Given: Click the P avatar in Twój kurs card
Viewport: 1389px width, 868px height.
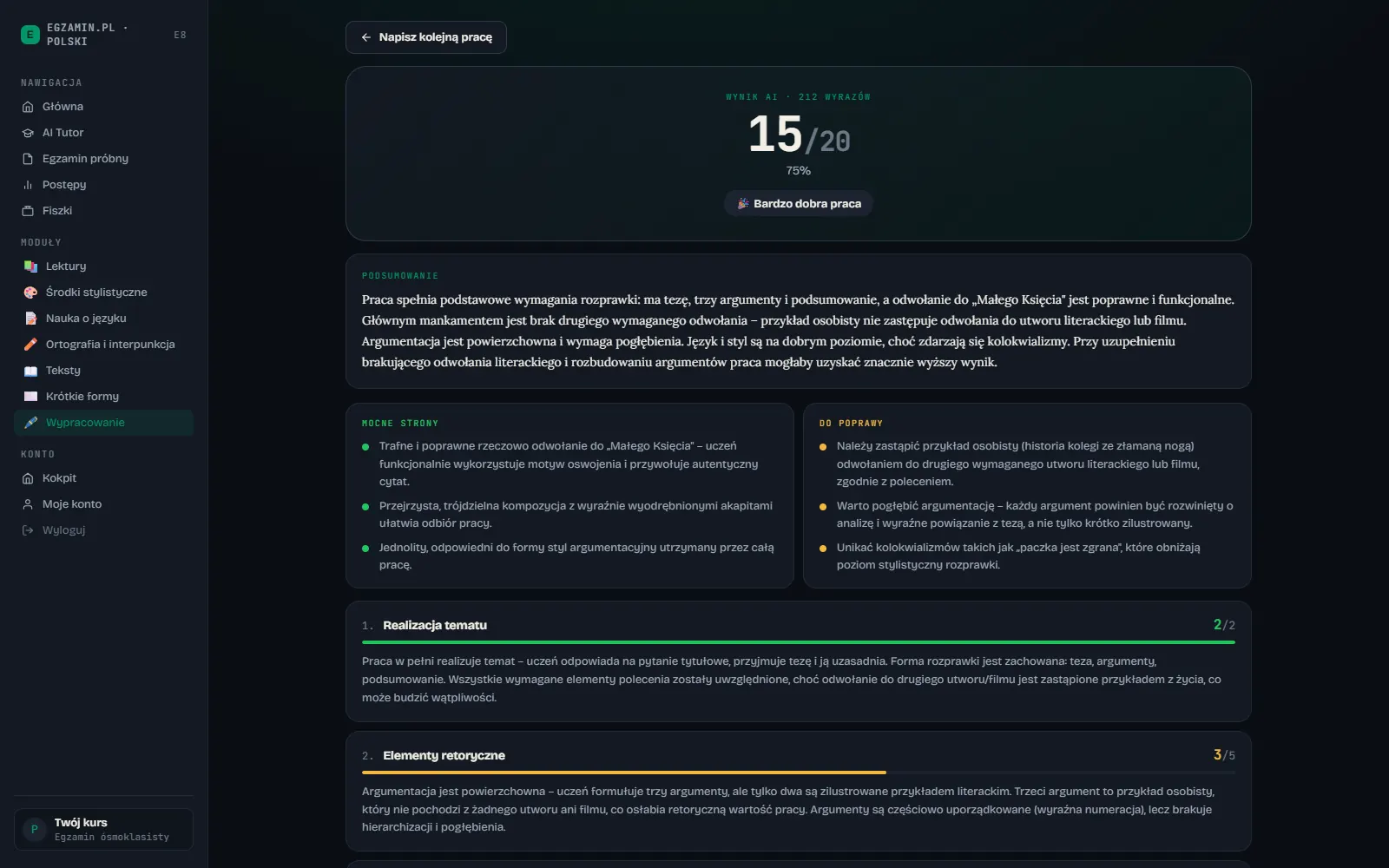Looking at the screenshot, I should (x=35, y=829).
